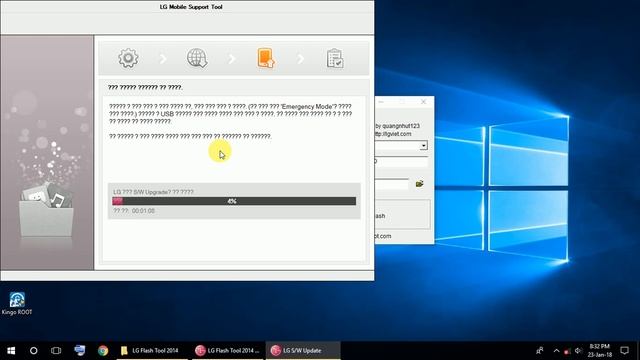Click the 4% upgrade progress bar
640x360 pixels.
(x=234, y=201)
